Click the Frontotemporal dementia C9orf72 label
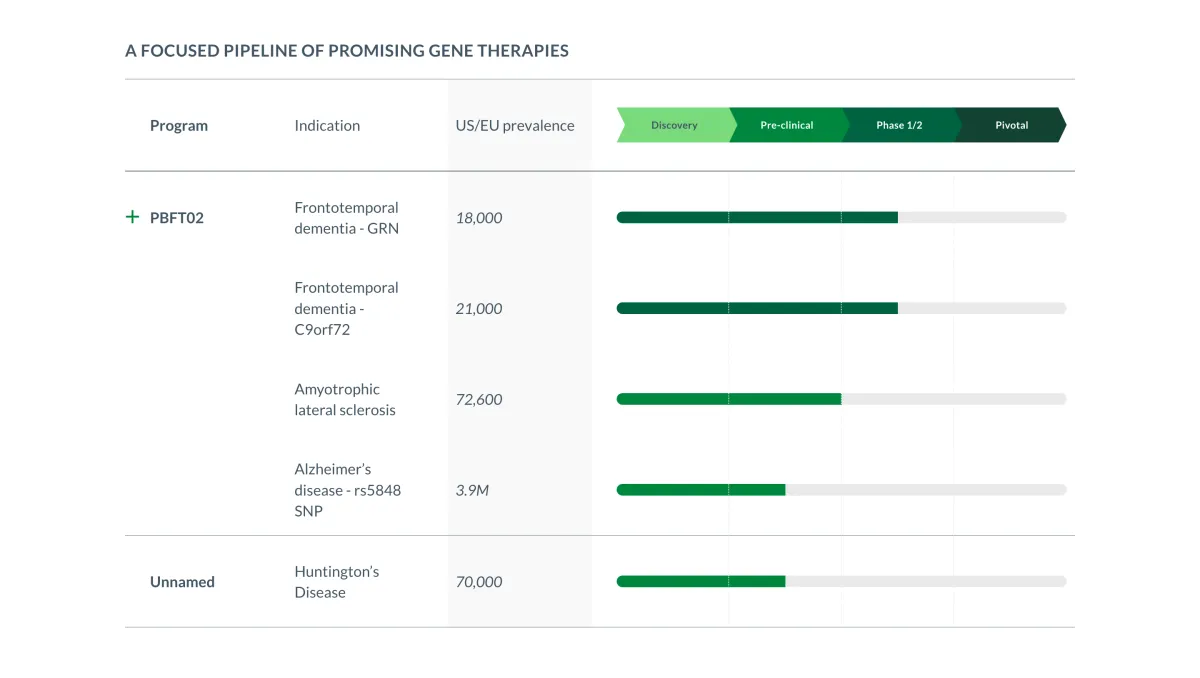1200x678 pixels. pos(345,308)
